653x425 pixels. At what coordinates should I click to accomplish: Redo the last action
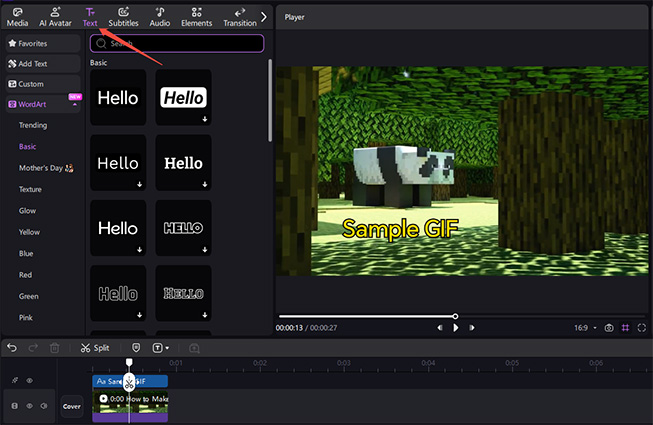33,348
